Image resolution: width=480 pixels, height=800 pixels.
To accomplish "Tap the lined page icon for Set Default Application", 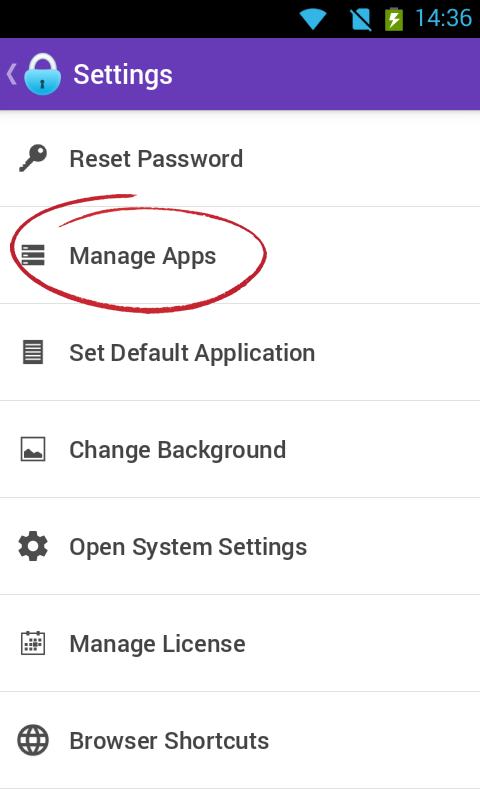I will (x=33, y=352).
